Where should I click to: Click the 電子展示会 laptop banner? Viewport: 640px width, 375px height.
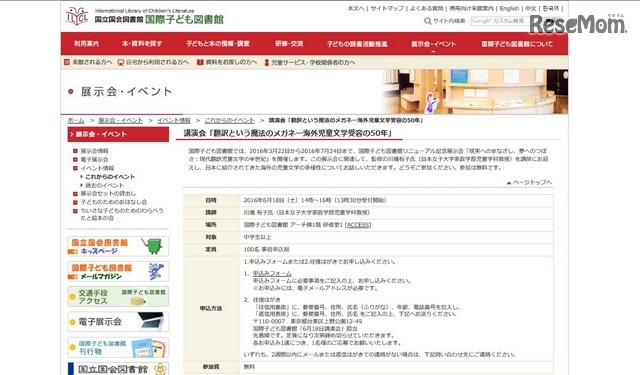tap(118, 322)
